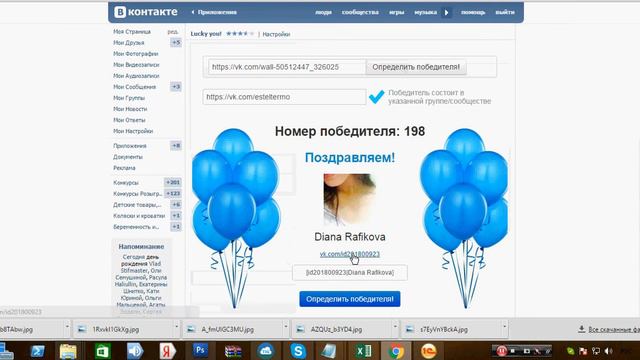Go back to 'Приложения' in header

pyautogui.click(x=214, y=12)
